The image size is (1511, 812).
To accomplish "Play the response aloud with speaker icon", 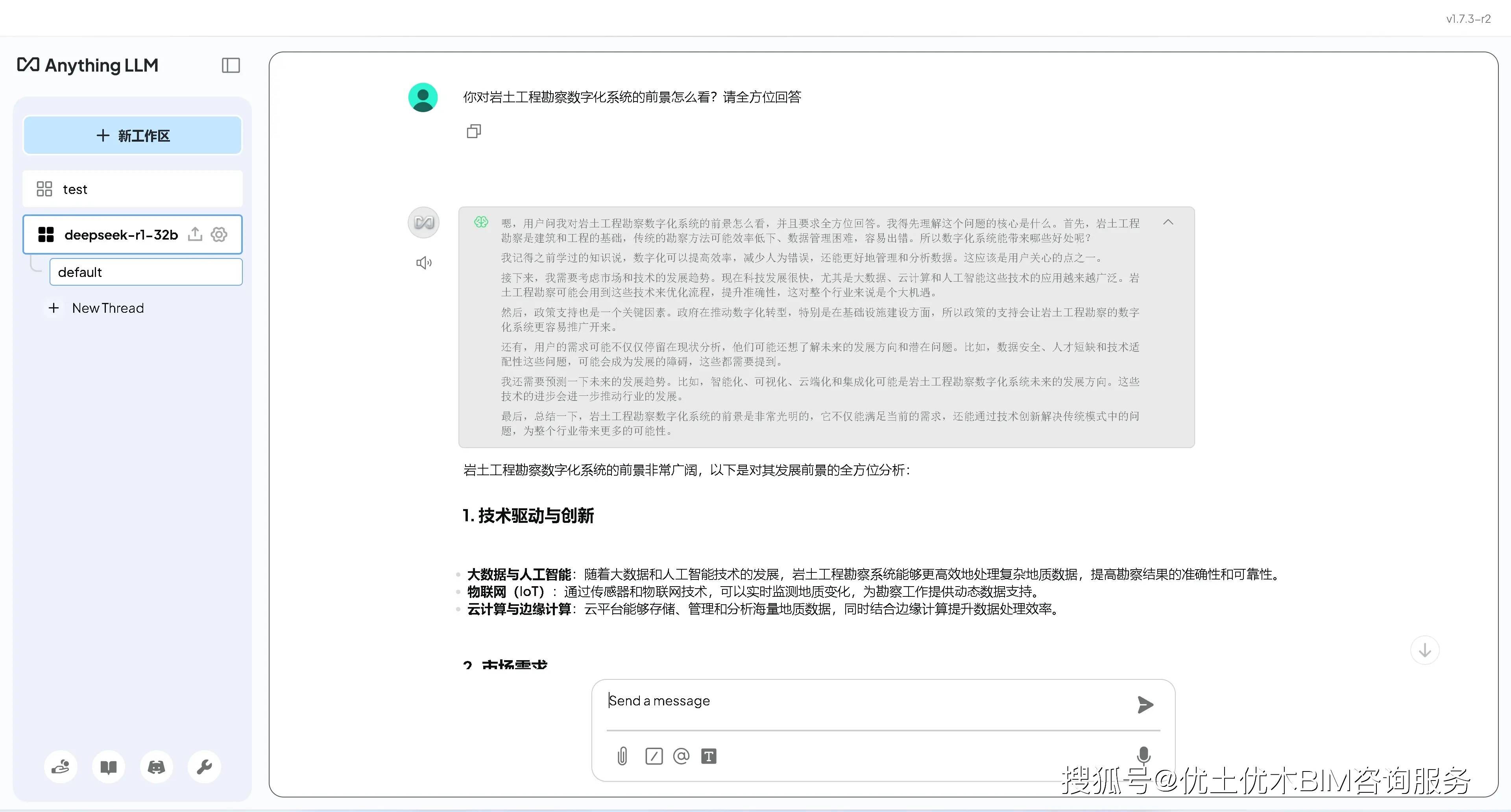I will click(x=423, y=262).
